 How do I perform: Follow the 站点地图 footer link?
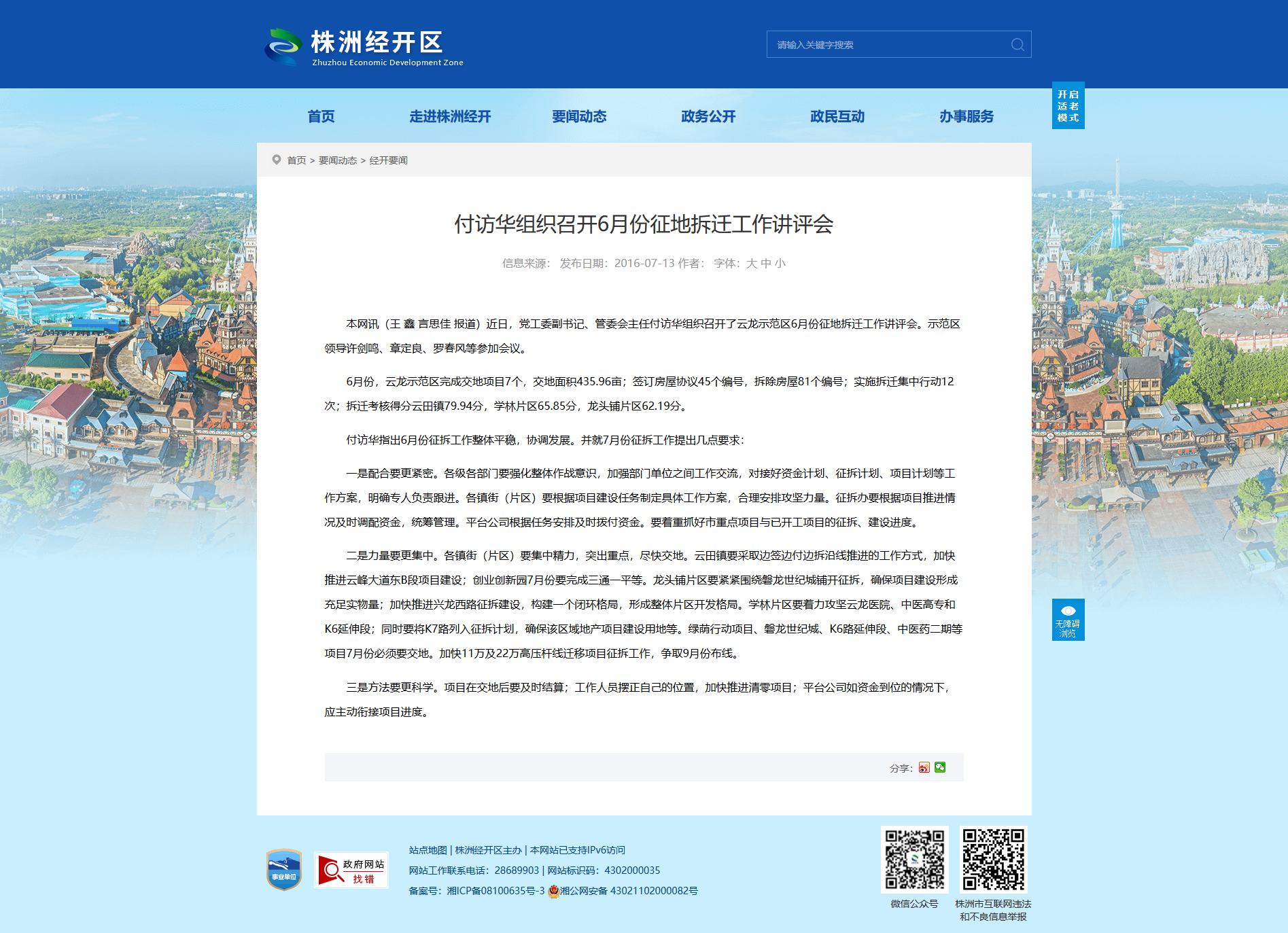pos(428,850)
